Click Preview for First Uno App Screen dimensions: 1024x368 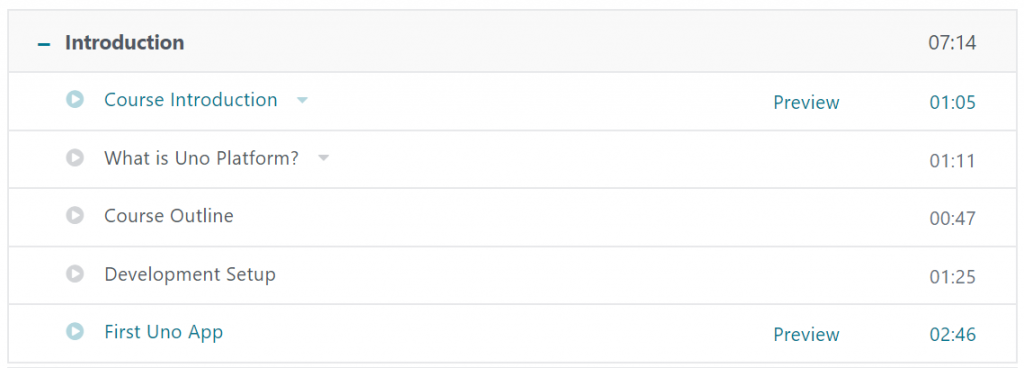pos(807,335)
